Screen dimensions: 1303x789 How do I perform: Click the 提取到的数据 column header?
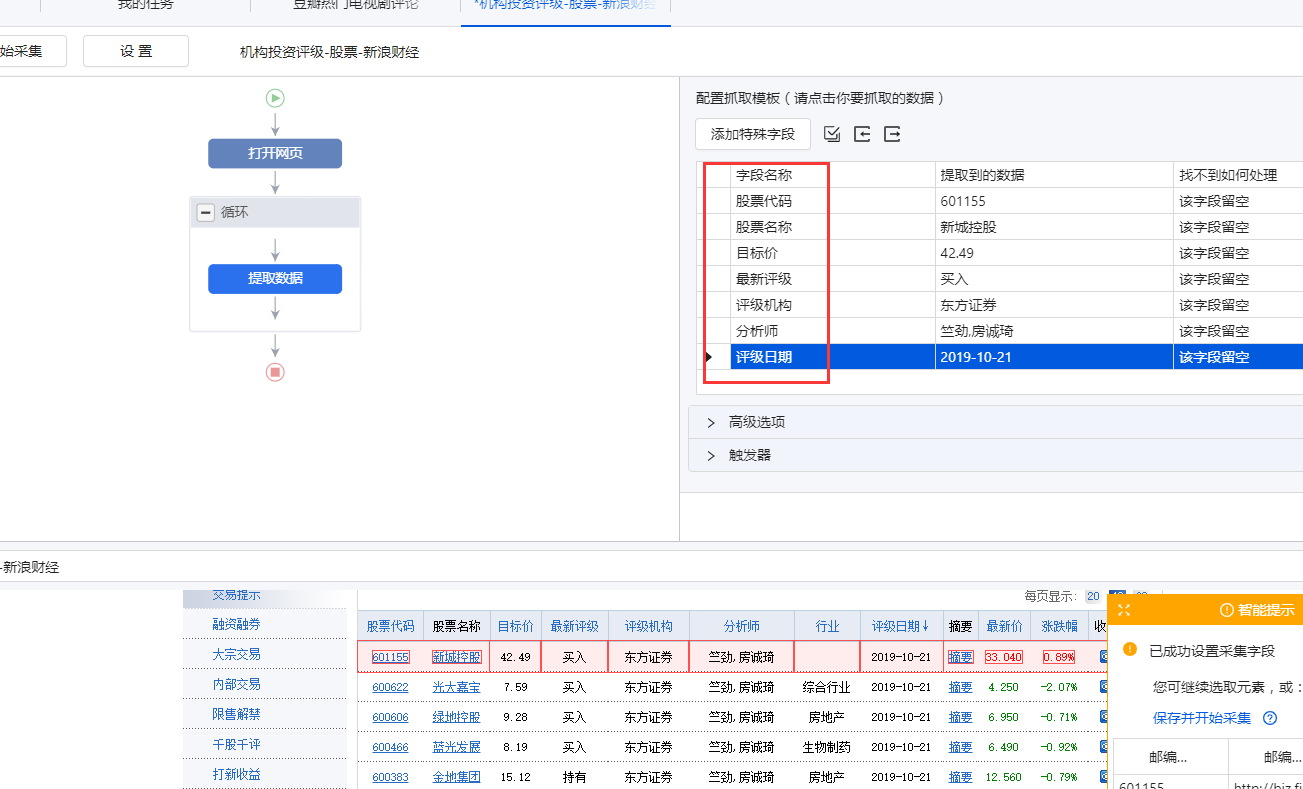pyautogui.click(x=1054, y=175)
